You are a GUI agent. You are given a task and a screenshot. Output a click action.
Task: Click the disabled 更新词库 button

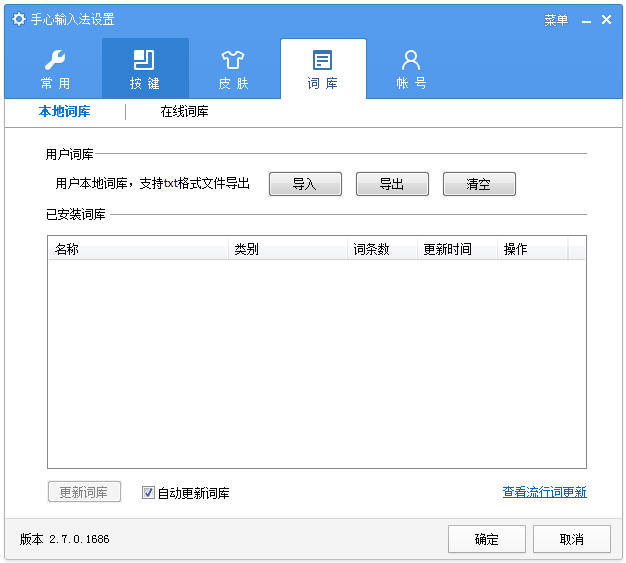click(84, 492)
